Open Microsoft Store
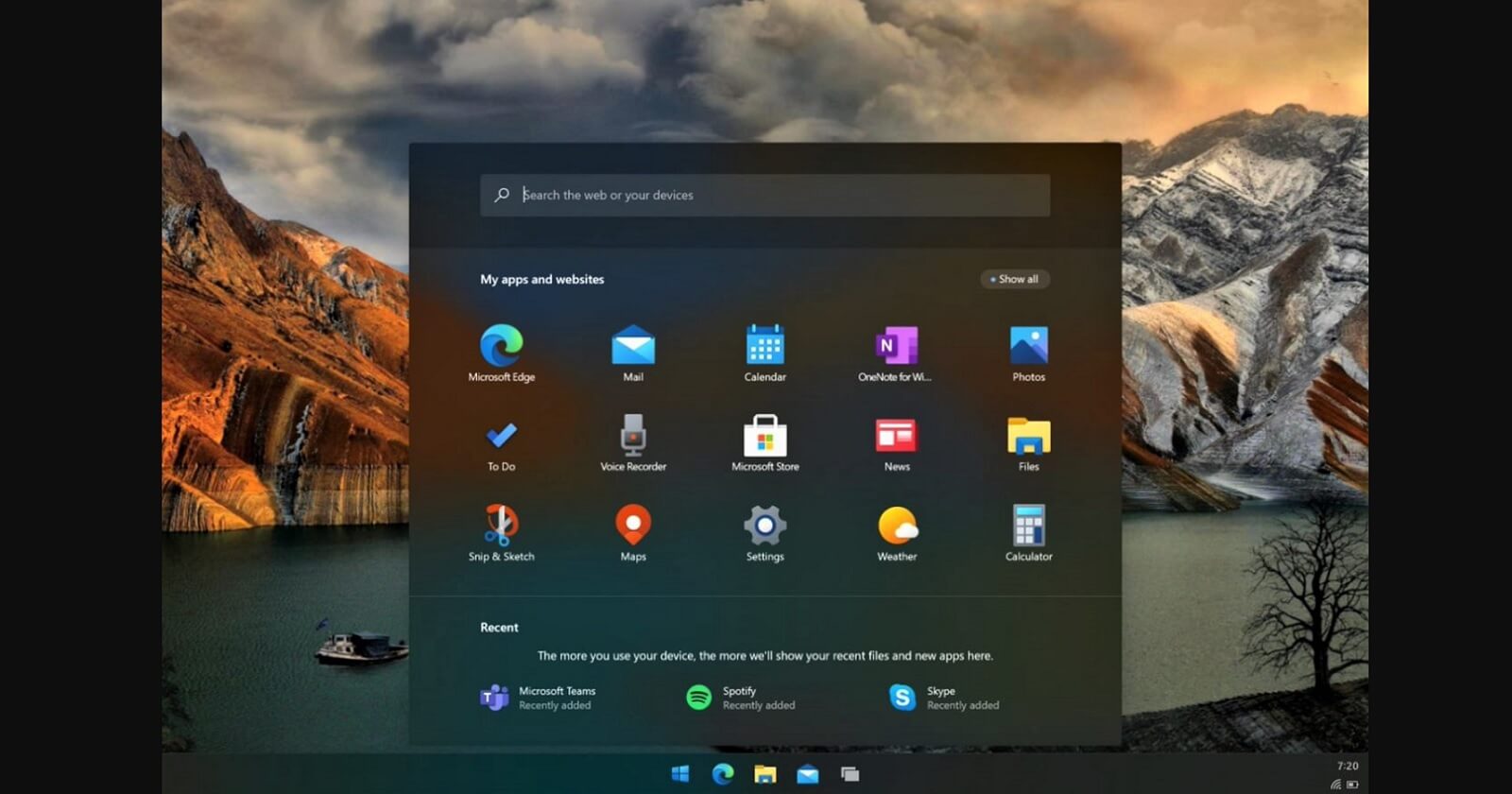The height and width of the screenshot is (794, 1512). 765,442
